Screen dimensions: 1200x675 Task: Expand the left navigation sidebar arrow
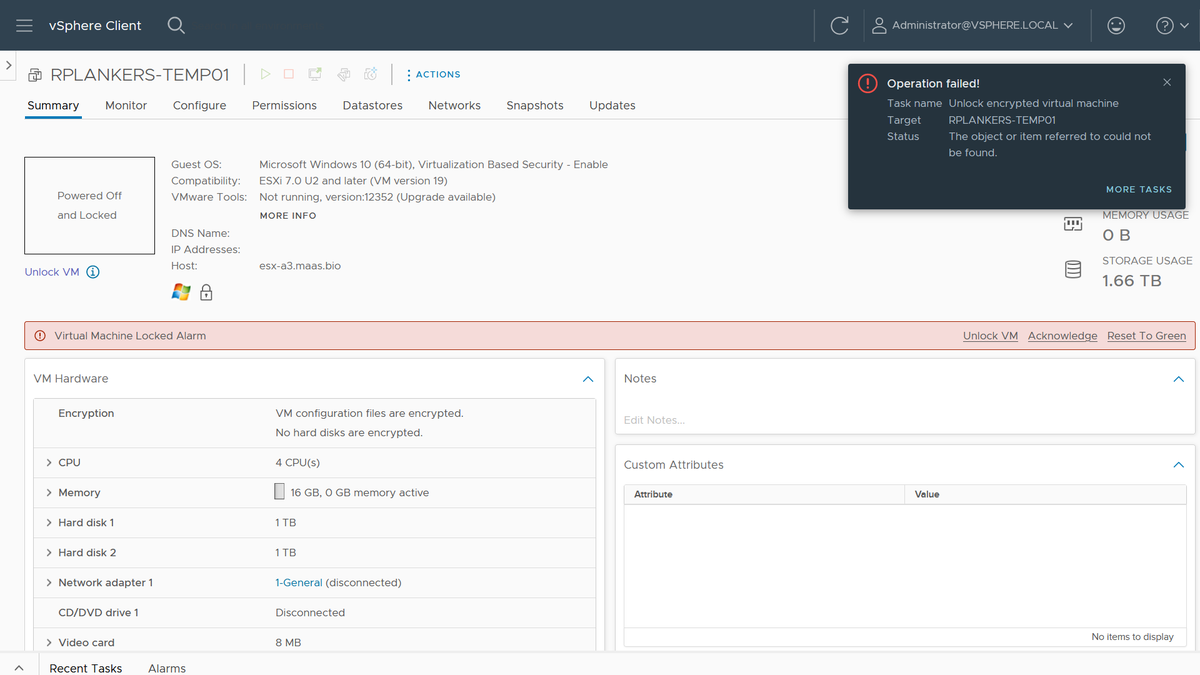point(9,64)
